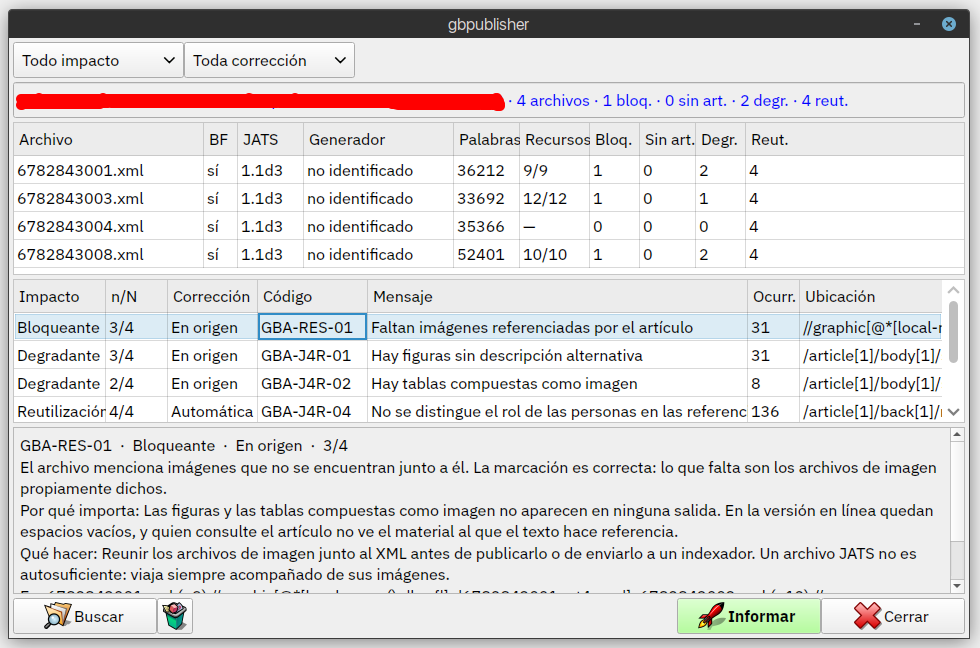Open the Todo impacto filter dropdown
980x648 pixels.
98,60
